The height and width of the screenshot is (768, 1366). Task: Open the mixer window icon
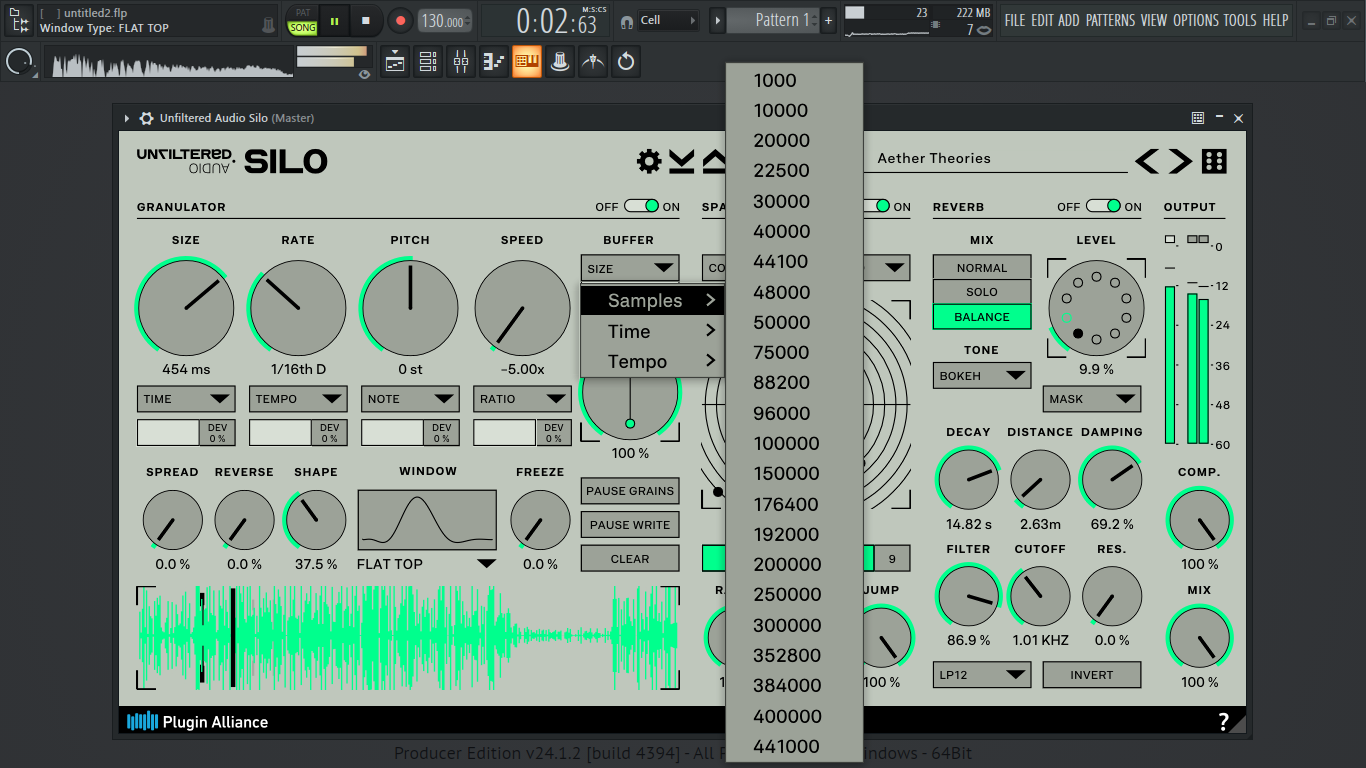click(461, 62)
